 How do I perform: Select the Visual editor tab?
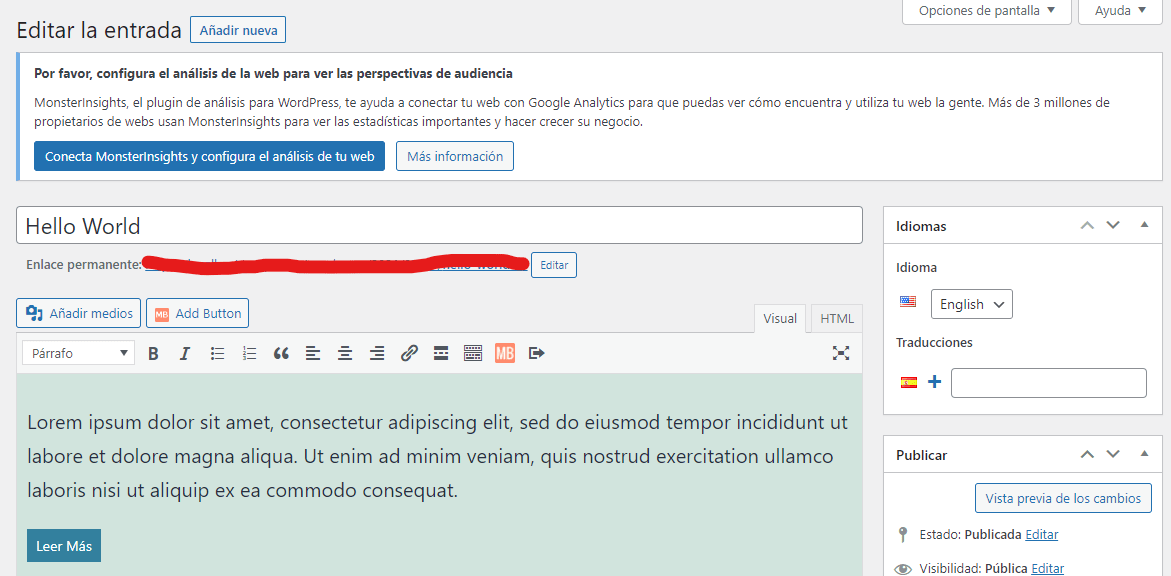(x=780, y=319)
